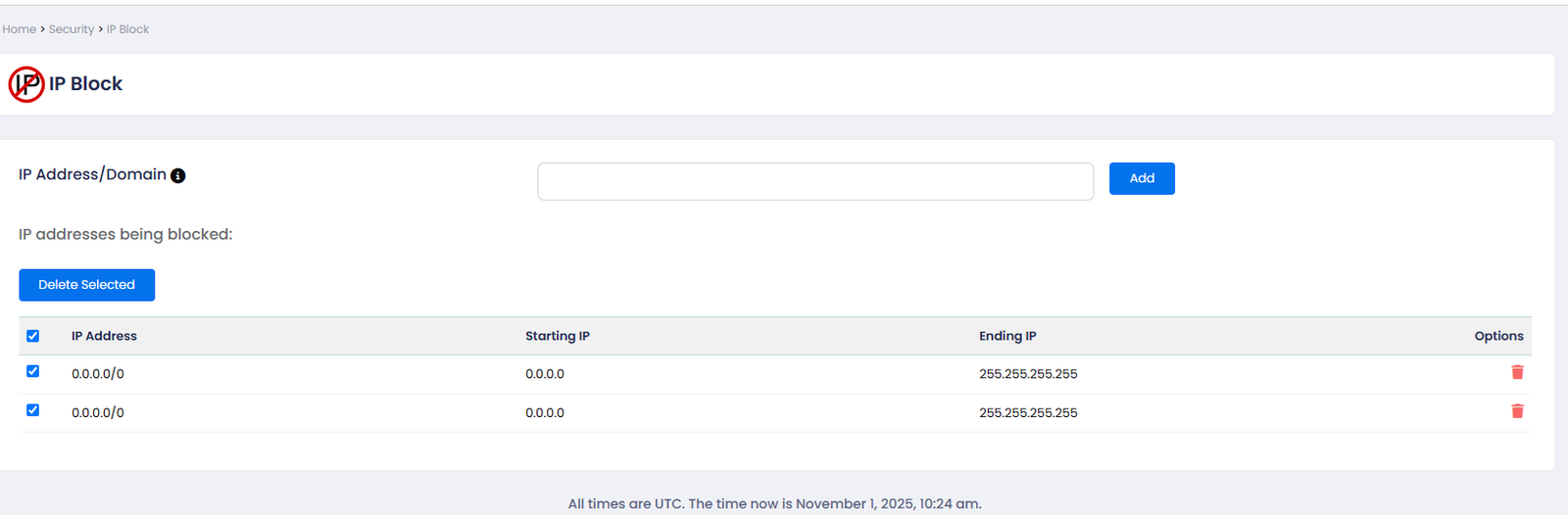Click the Options column header

1498,336
